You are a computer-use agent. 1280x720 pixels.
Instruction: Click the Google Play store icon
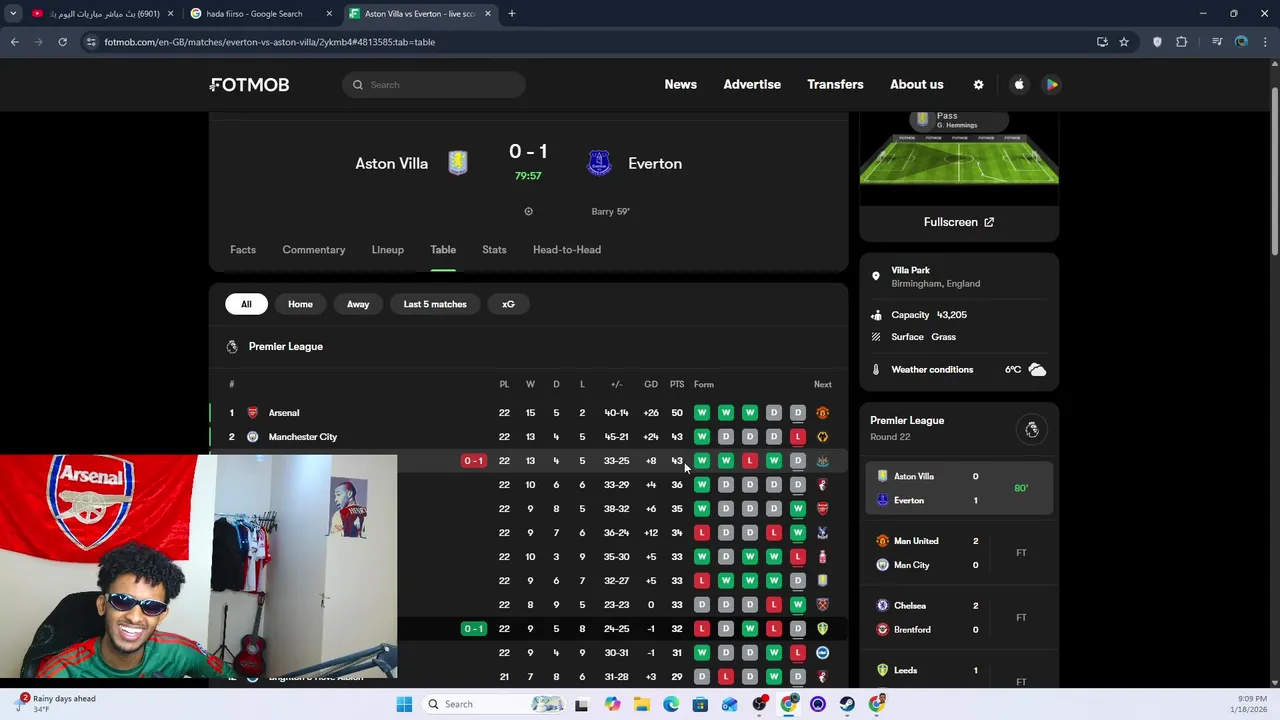(x=1052, y=85)
